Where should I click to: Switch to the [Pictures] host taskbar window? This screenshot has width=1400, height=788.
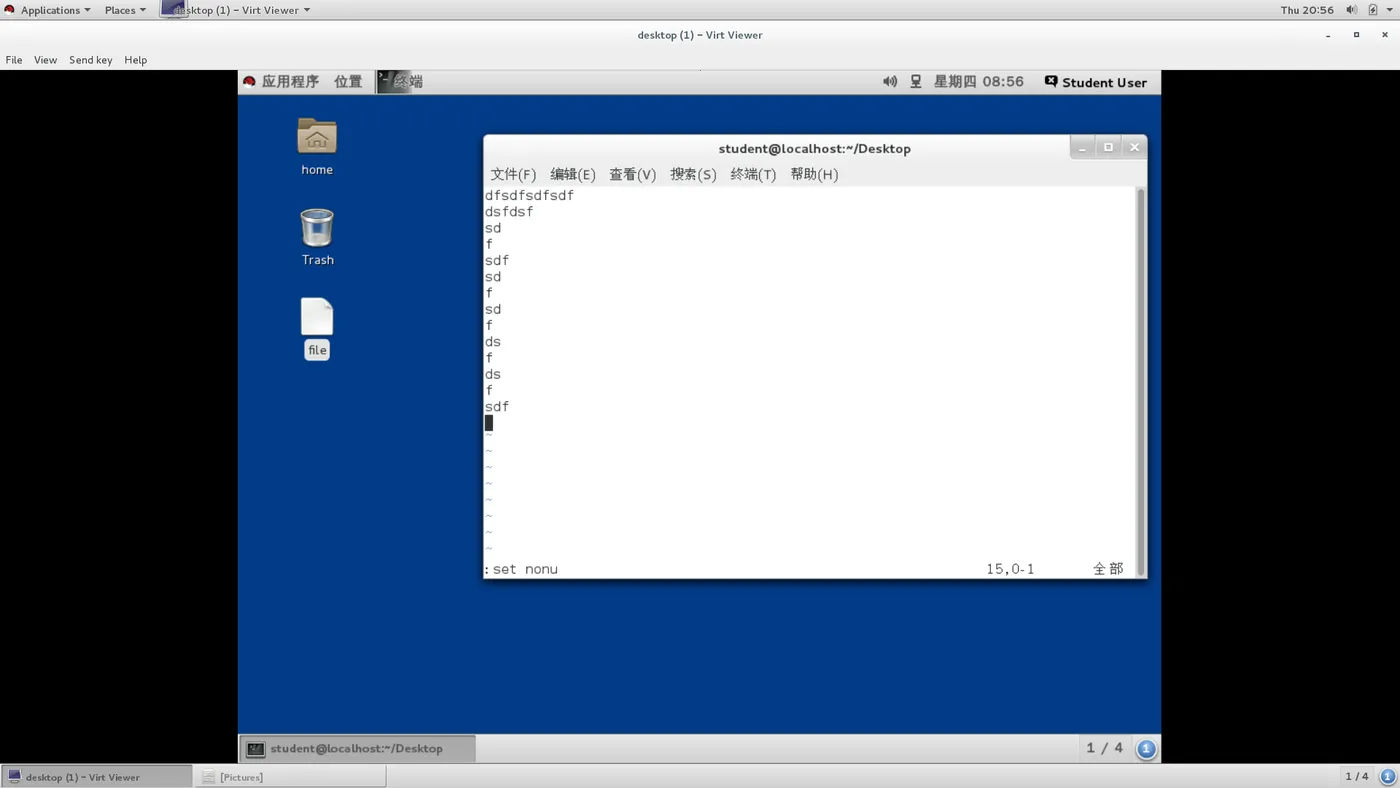pyautogui.click(x=290, y=777)
